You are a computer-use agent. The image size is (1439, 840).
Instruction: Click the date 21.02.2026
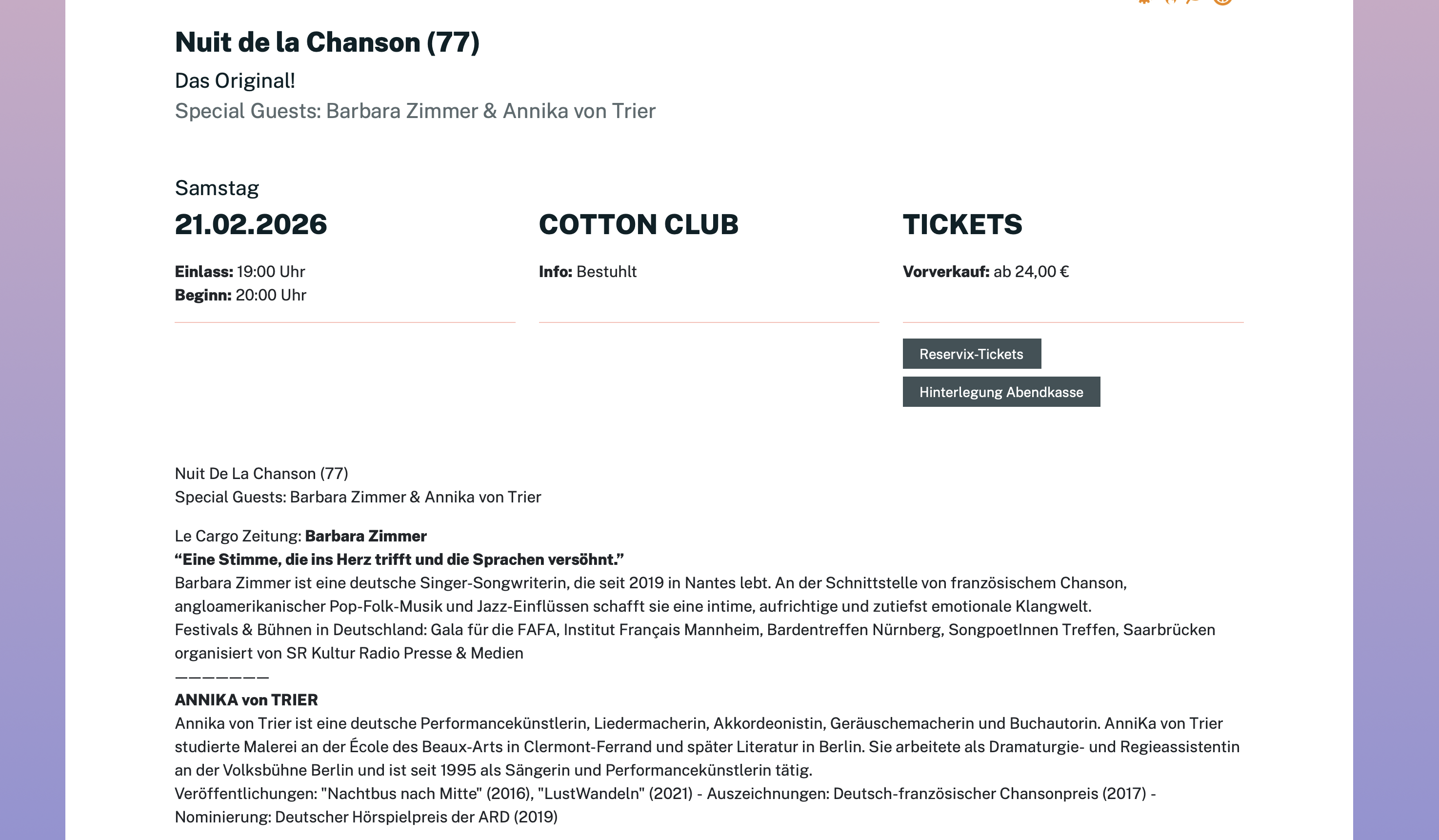(x=251, y=224)
